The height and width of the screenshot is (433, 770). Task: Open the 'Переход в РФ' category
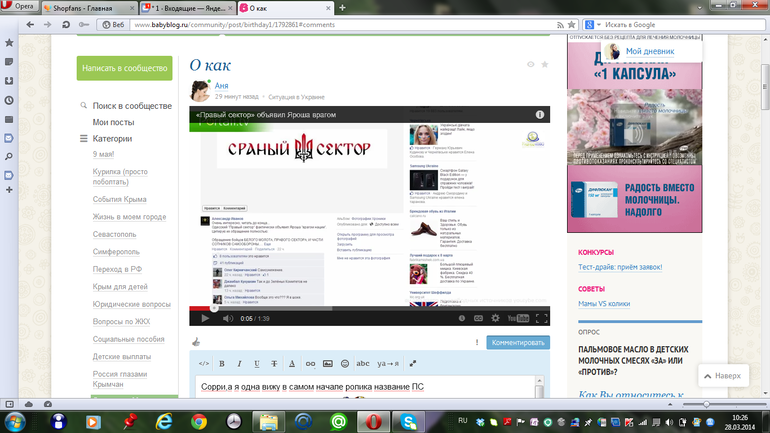coord(117,269)
